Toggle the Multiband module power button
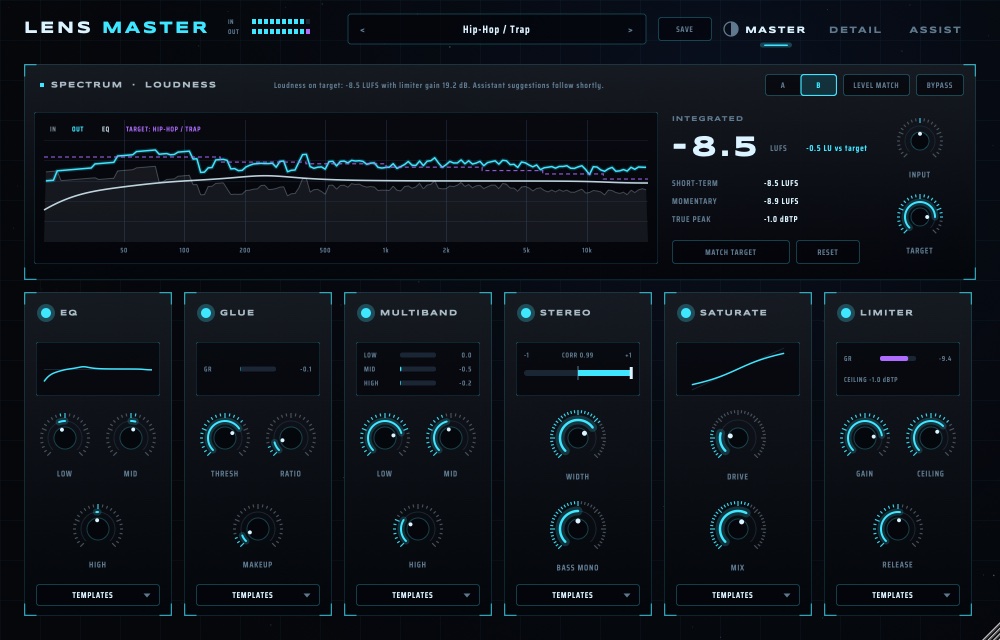Viewport: 1000px width, 640px height. [x=365, y=313]
